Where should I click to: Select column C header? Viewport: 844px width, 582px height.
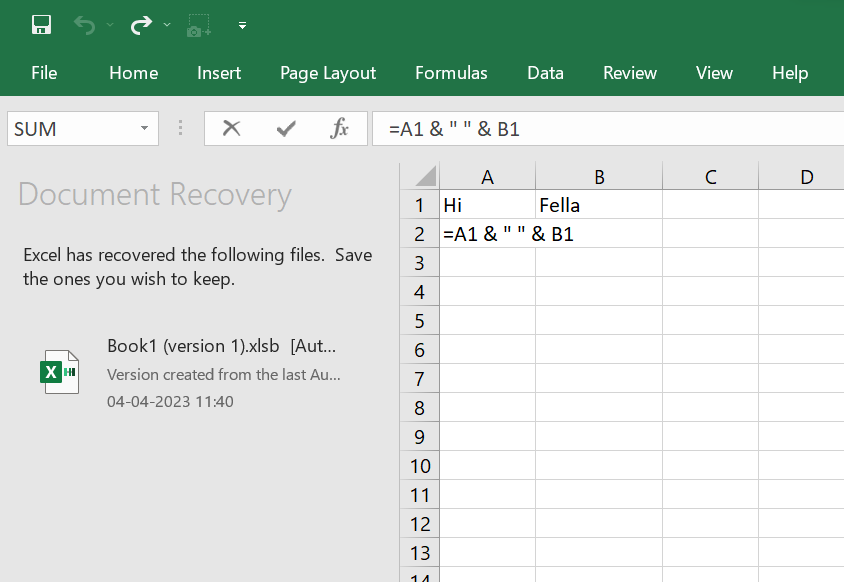pyautogui.click(x=711, y=176)
